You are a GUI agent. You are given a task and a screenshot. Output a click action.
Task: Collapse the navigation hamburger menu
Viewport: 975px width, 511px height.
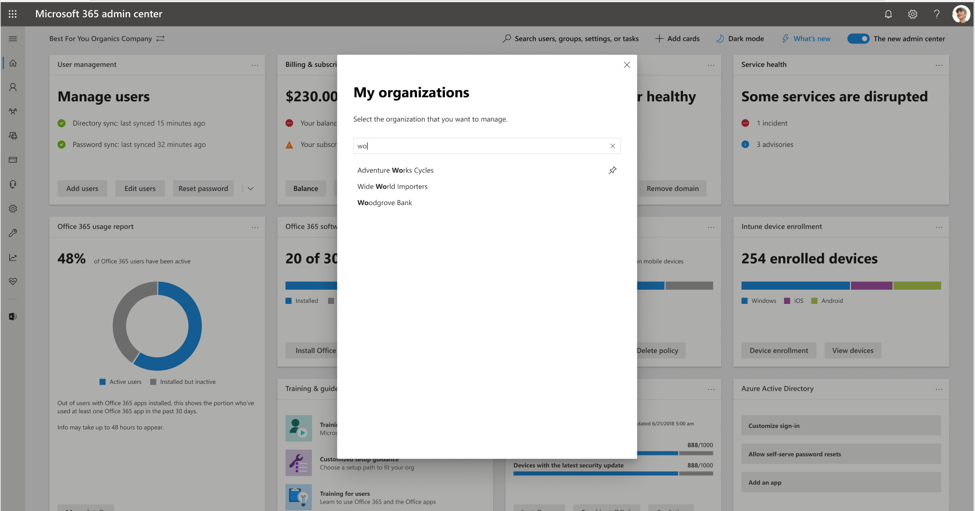[12, 39]
